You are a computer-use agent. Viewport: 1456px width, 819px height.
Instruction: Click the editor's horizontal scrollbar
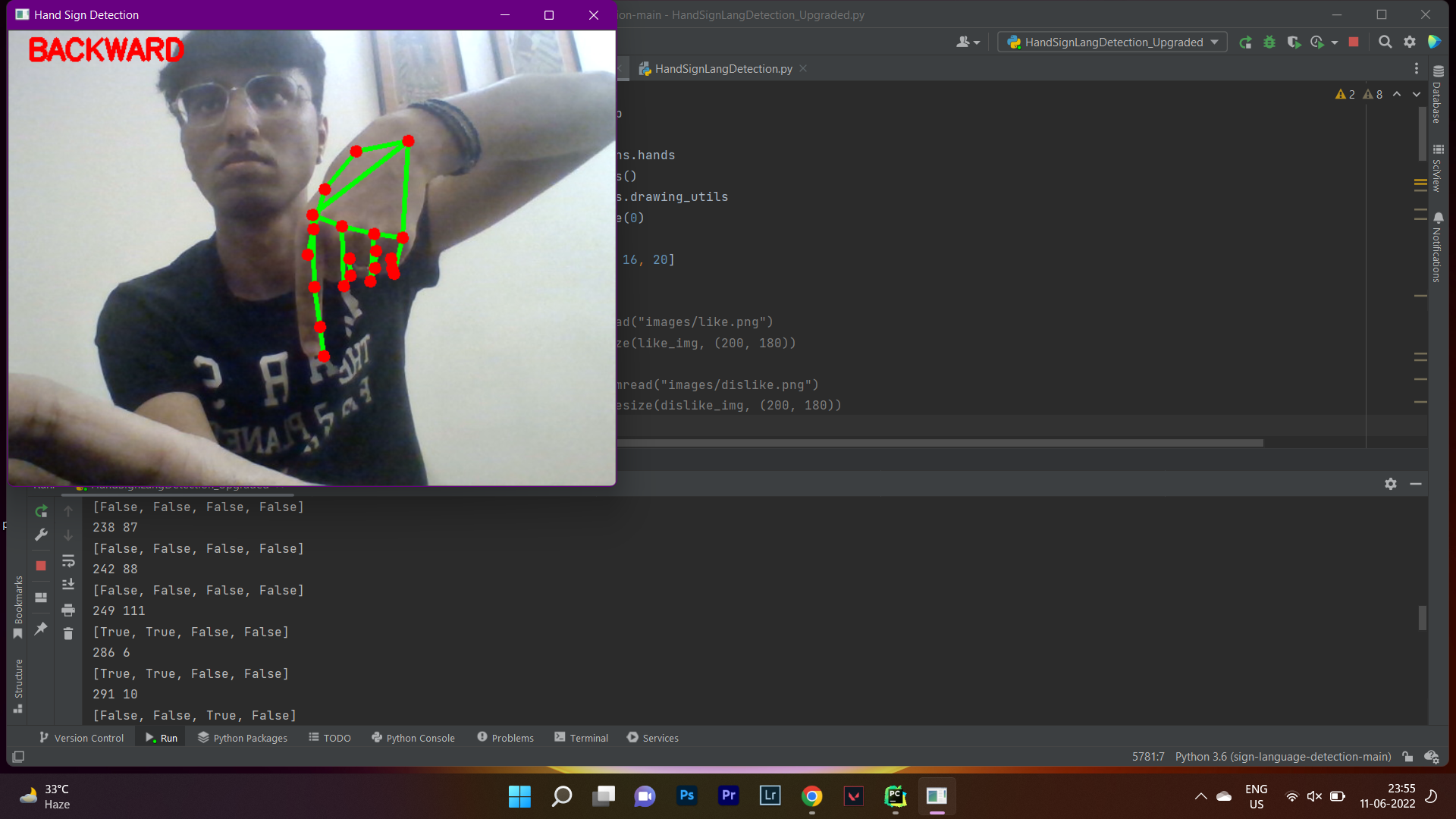point(939,443)
